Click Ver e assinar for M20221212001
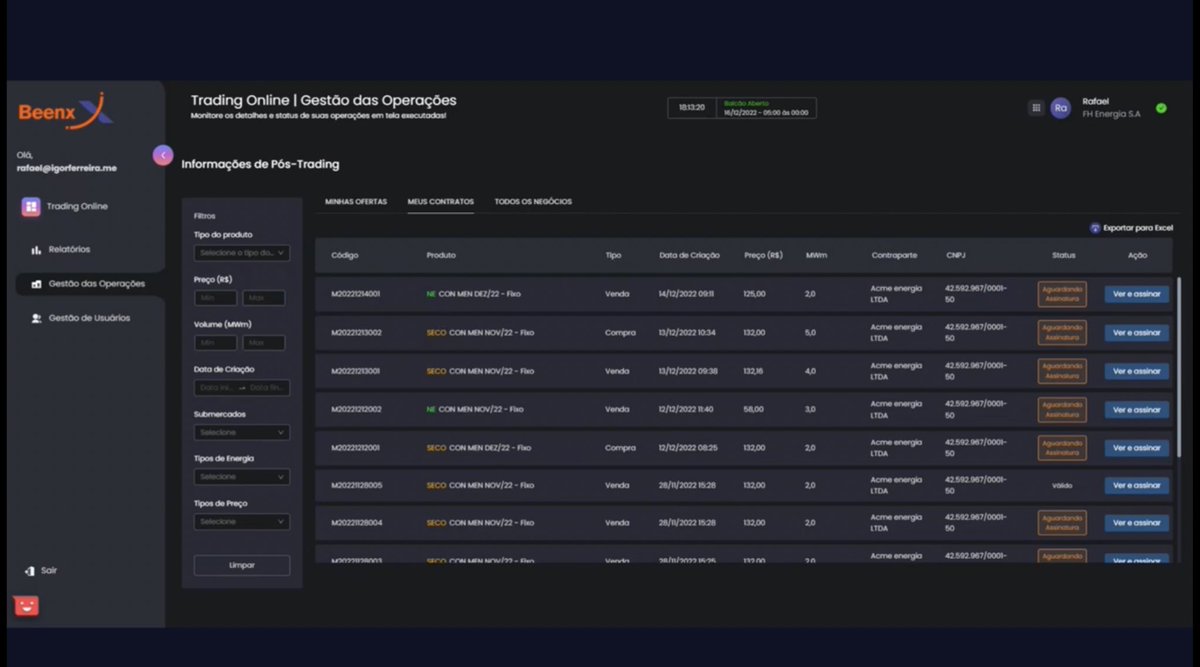The height and width of the screenshot is (667, 1200). (1137, 448)
